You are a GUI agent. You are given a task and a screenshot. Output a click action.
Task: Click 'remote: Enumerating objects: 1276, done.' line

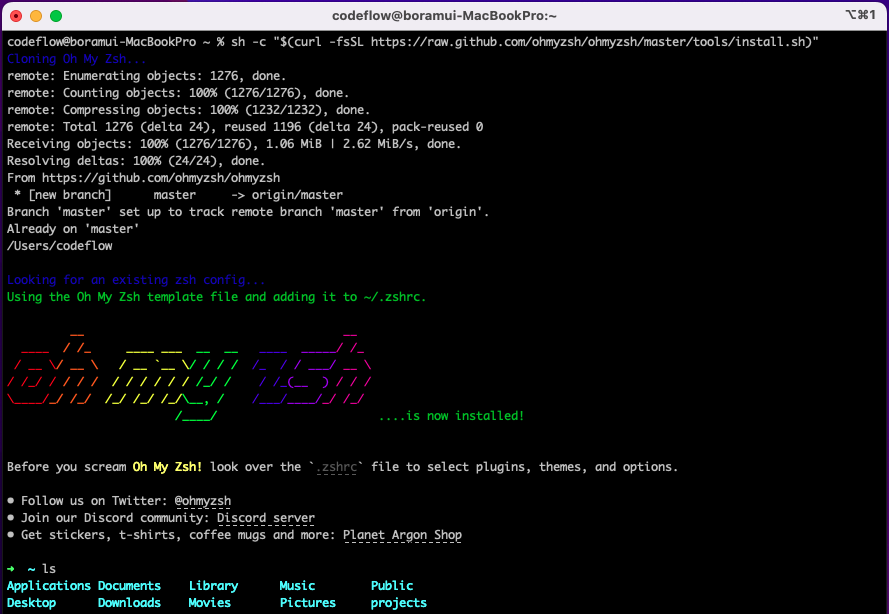pyautogui.click(x=146, y=76)
